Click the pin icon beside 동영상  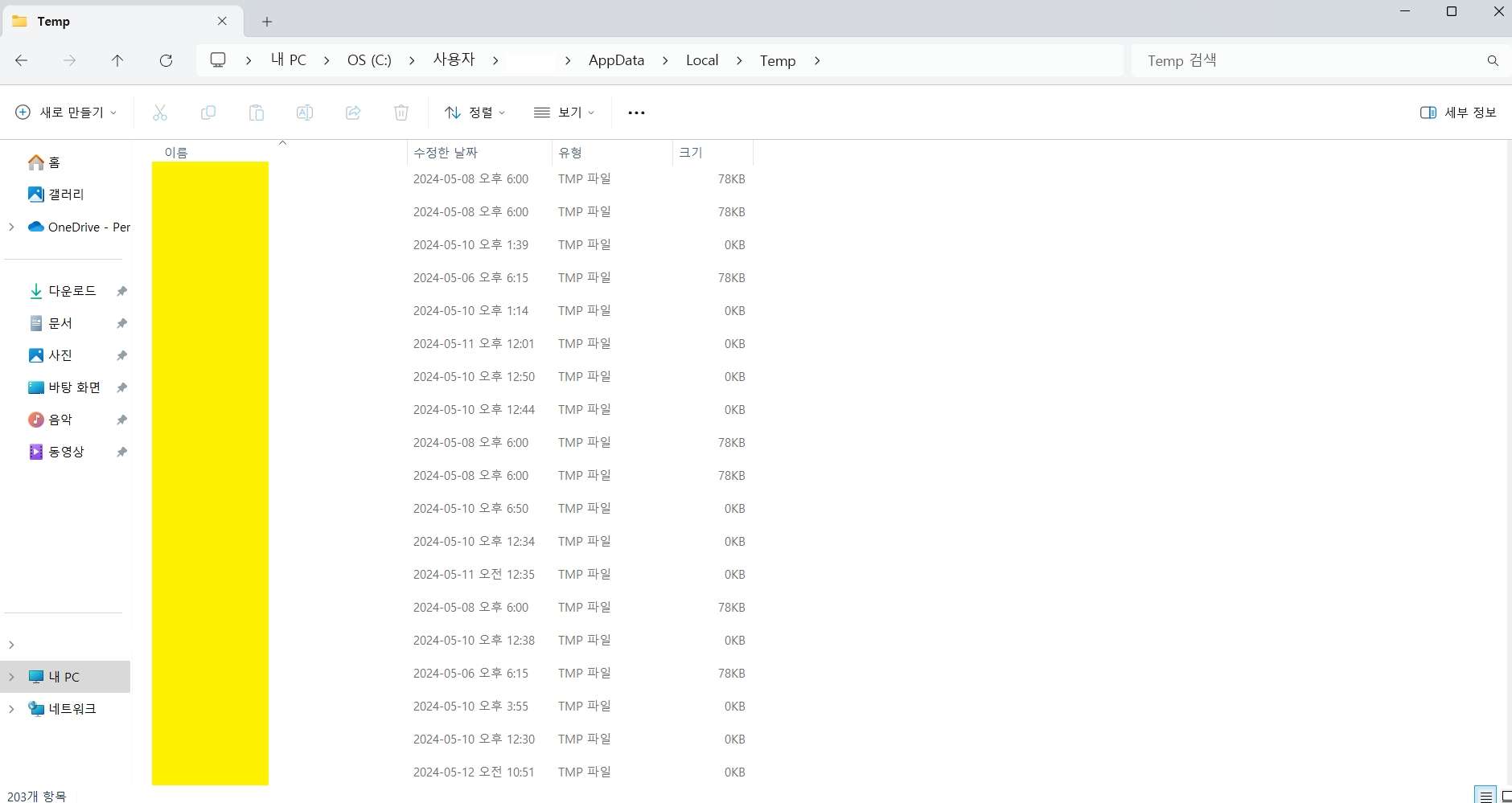point(121,452)
